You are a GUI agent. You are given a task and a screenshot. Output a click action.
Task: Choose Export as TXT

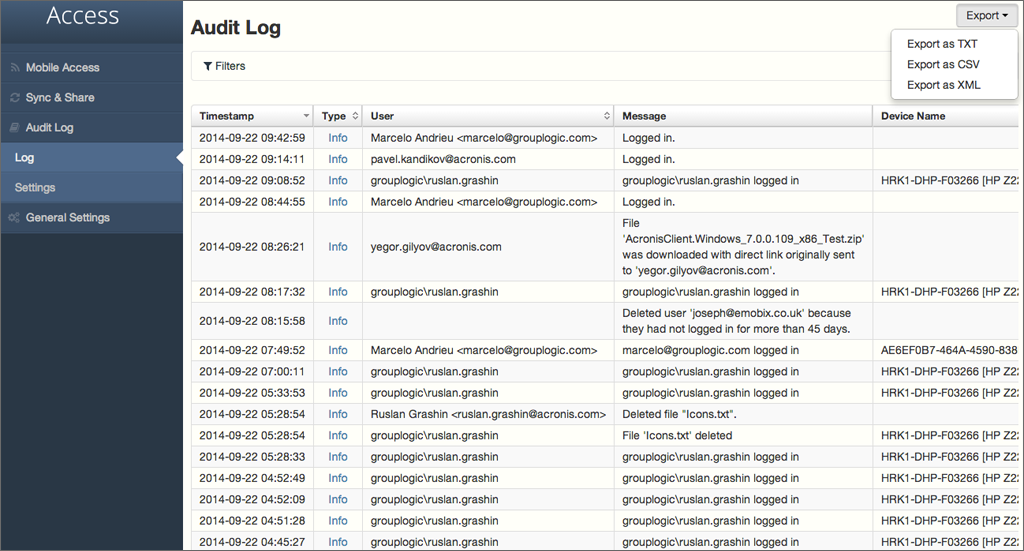tap(942, 44)
